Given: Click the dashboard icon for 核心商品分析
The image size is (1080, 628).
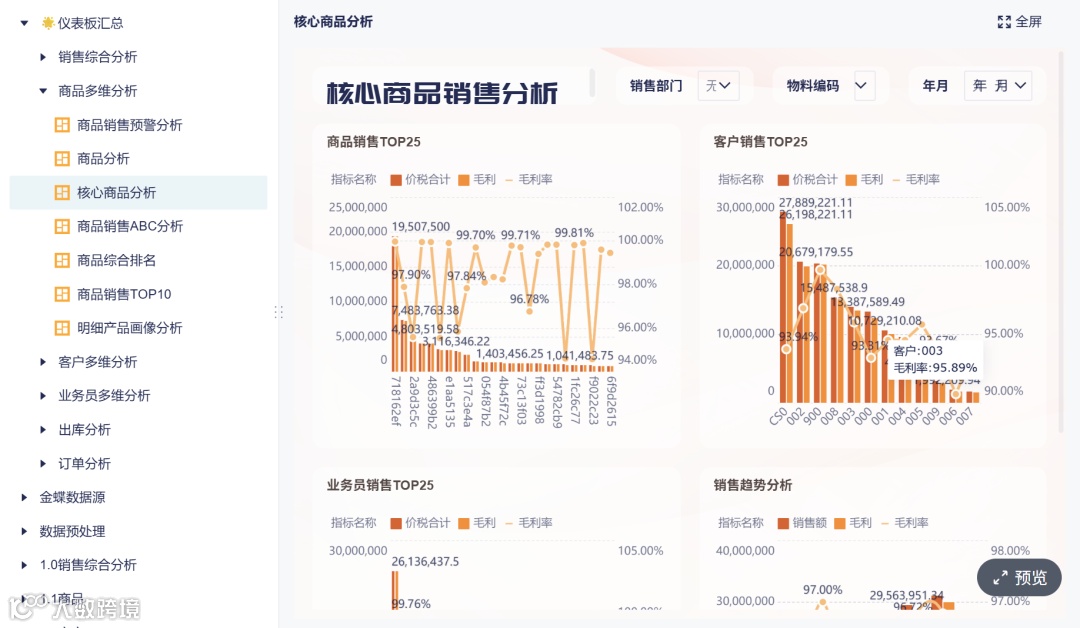Looking at the screenshot, I should click(x=62, y=192).
